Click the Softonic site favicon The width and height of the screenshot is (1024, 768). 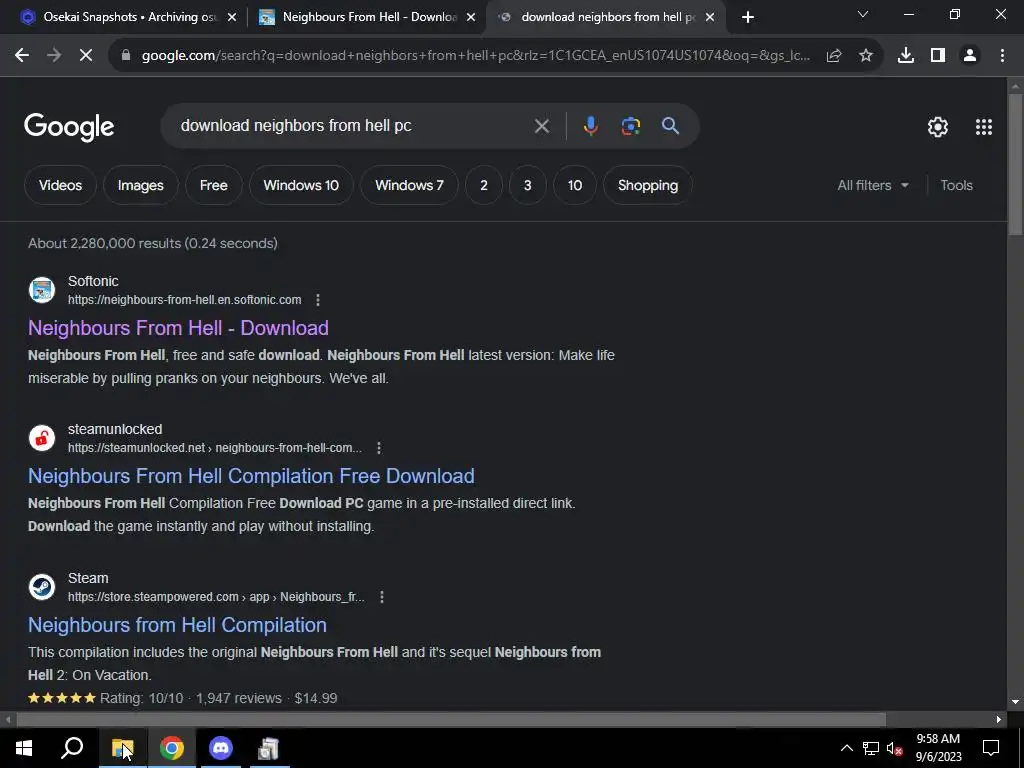42,290
